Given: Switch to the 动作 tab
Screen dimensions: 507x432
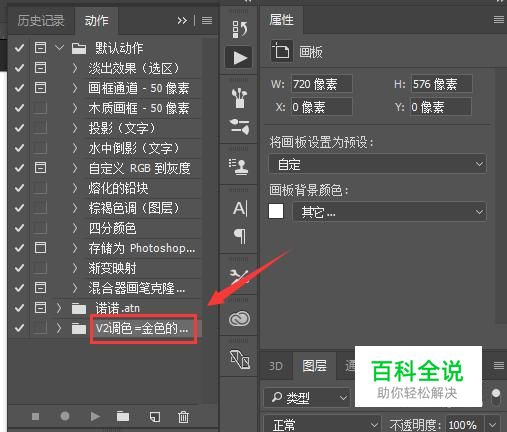Looking at the screenshot, I should [97, 21].
